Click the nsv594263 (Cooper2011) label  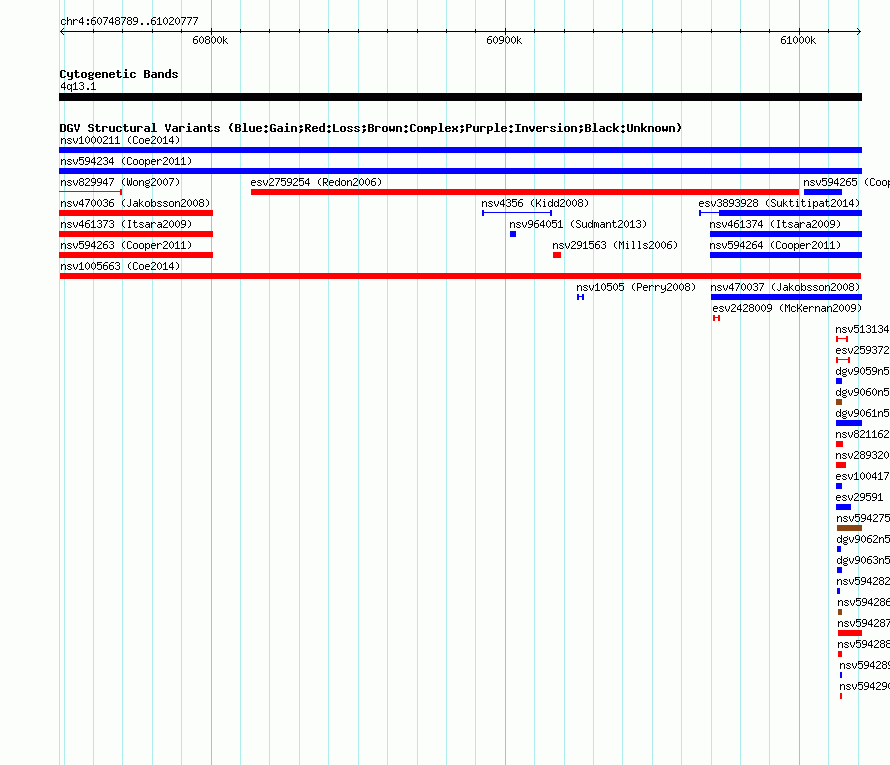click(x=126, y=245)
